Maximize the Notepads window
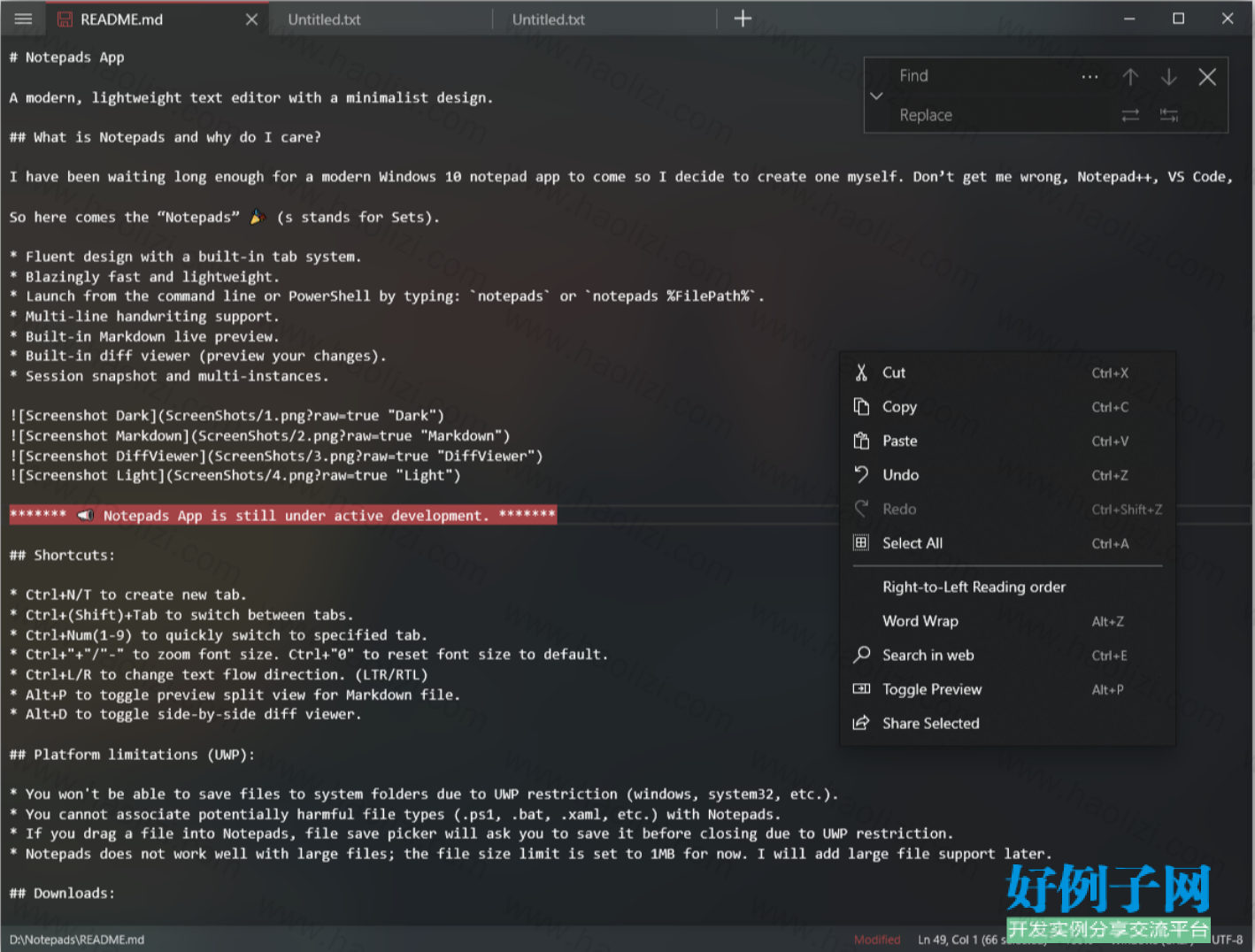1255x952 pixels. tap(1178, 19)
